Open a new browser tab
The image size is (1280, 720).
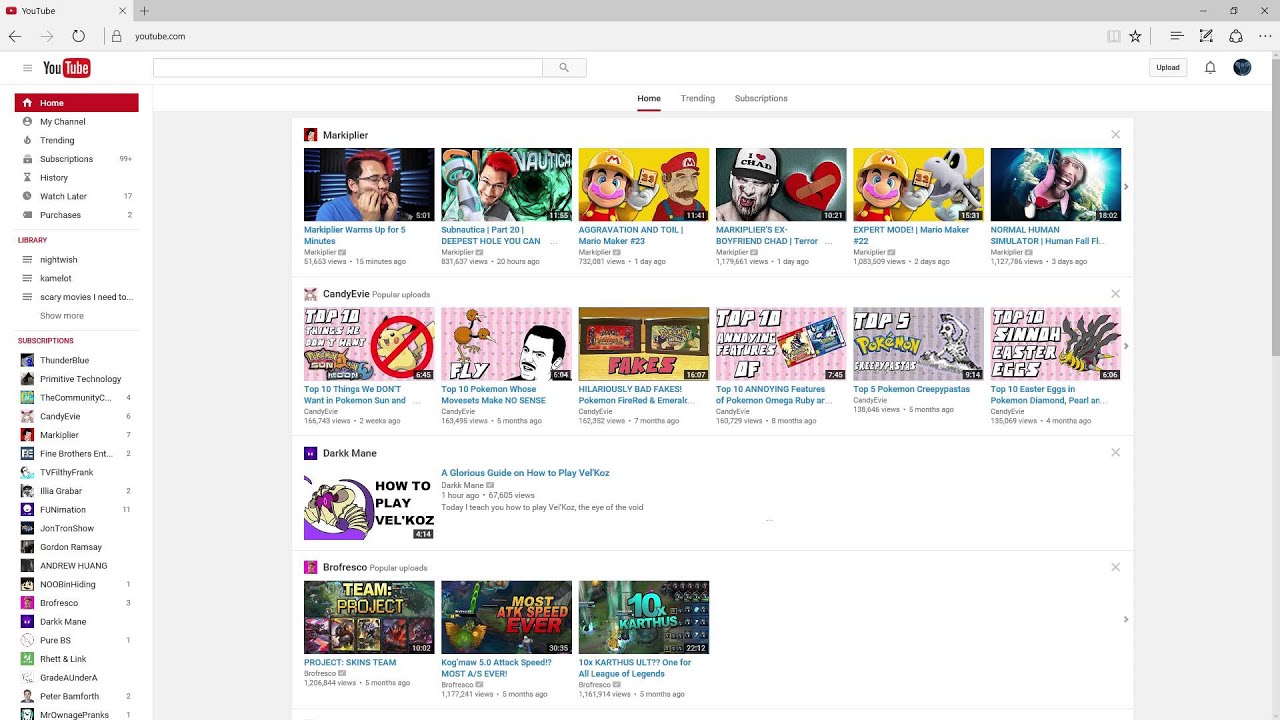pos(144,11)
